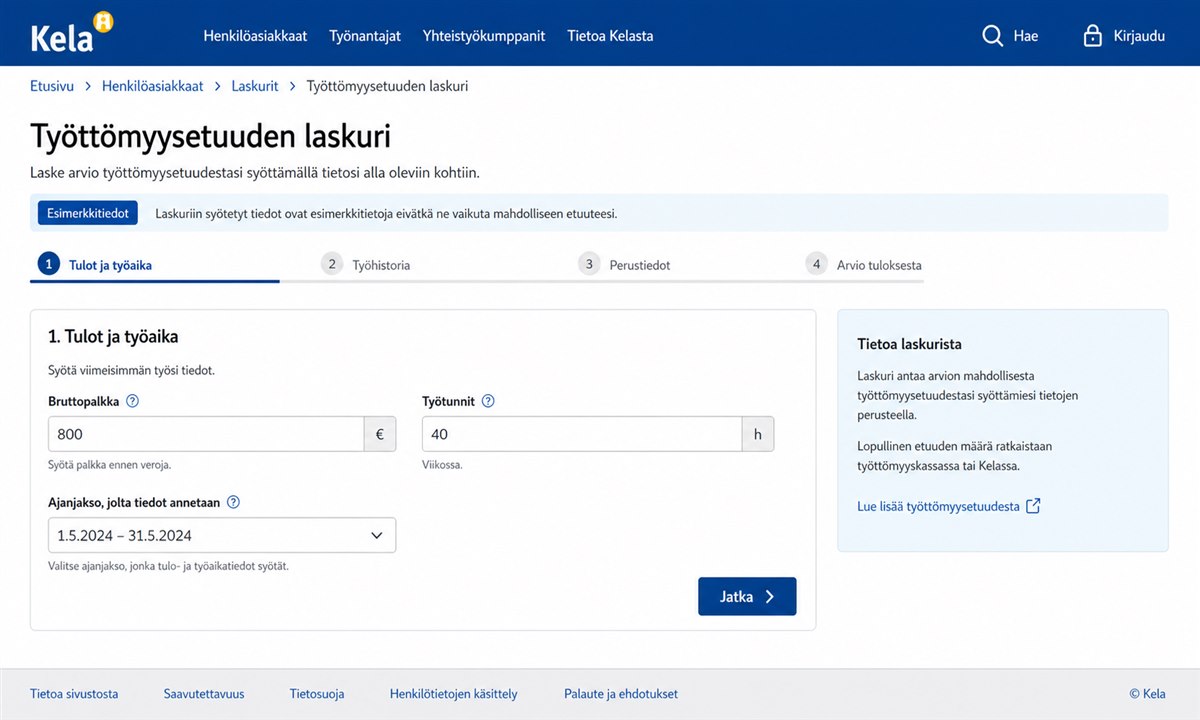The width and height of the screenshot is (1200, 720).
Task: Select Tulot ja työaika step tab
Action: [x=110, y=266]
